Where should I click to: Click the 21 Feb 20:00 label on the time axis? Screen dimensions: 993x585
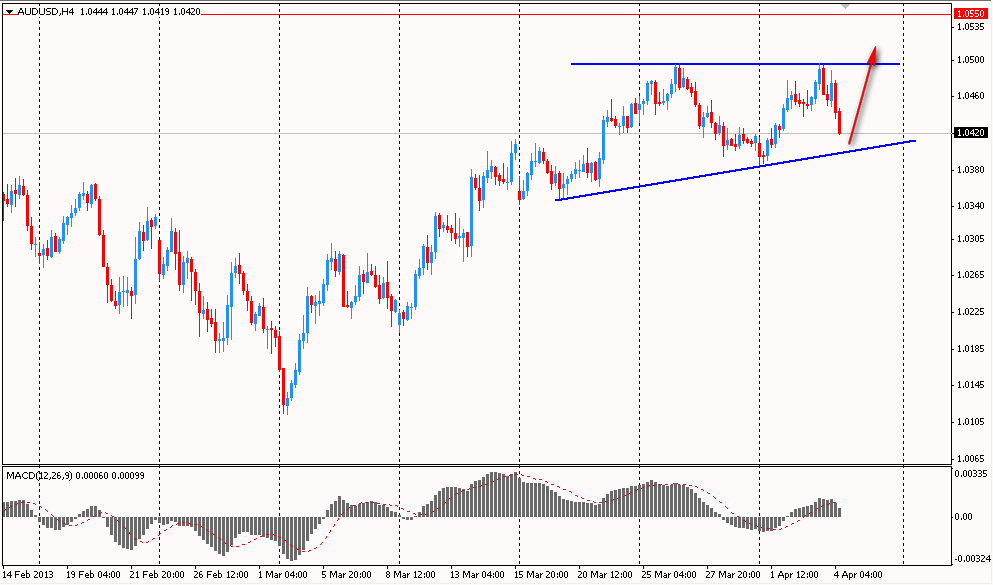[x=157, y=575]
